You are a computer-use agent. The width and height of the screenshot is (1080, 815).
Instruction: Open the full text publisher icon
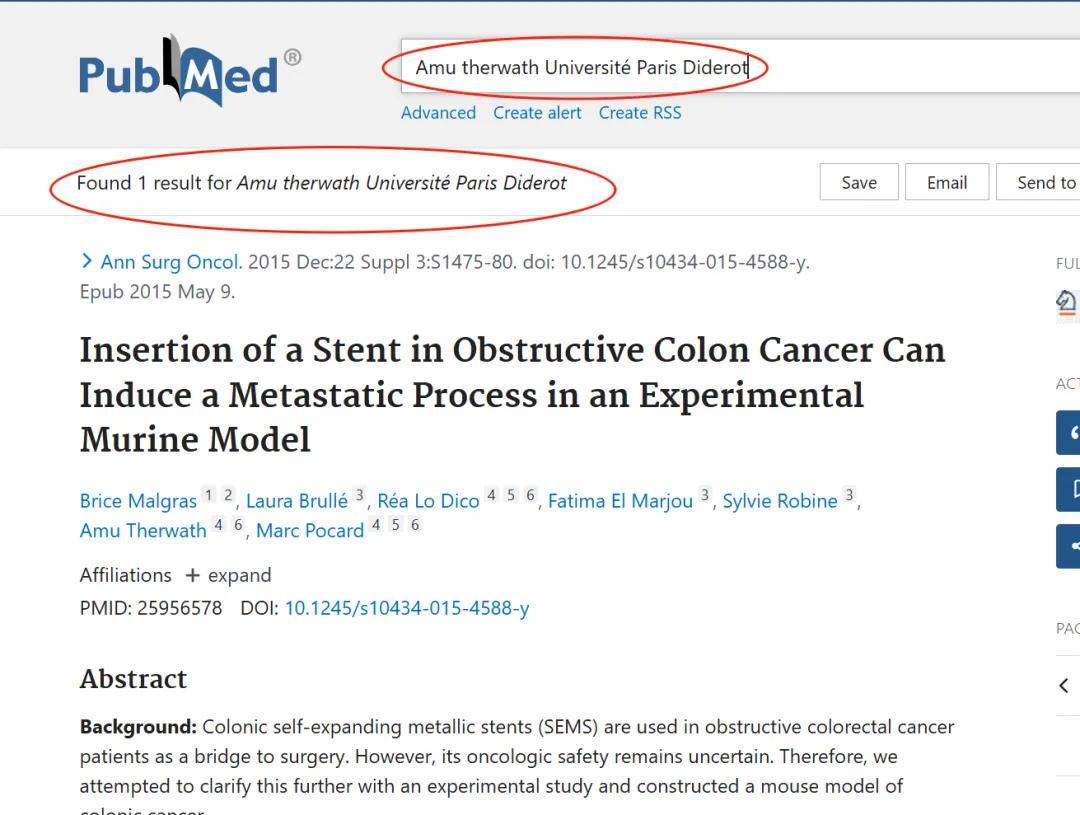[1067, 304]
